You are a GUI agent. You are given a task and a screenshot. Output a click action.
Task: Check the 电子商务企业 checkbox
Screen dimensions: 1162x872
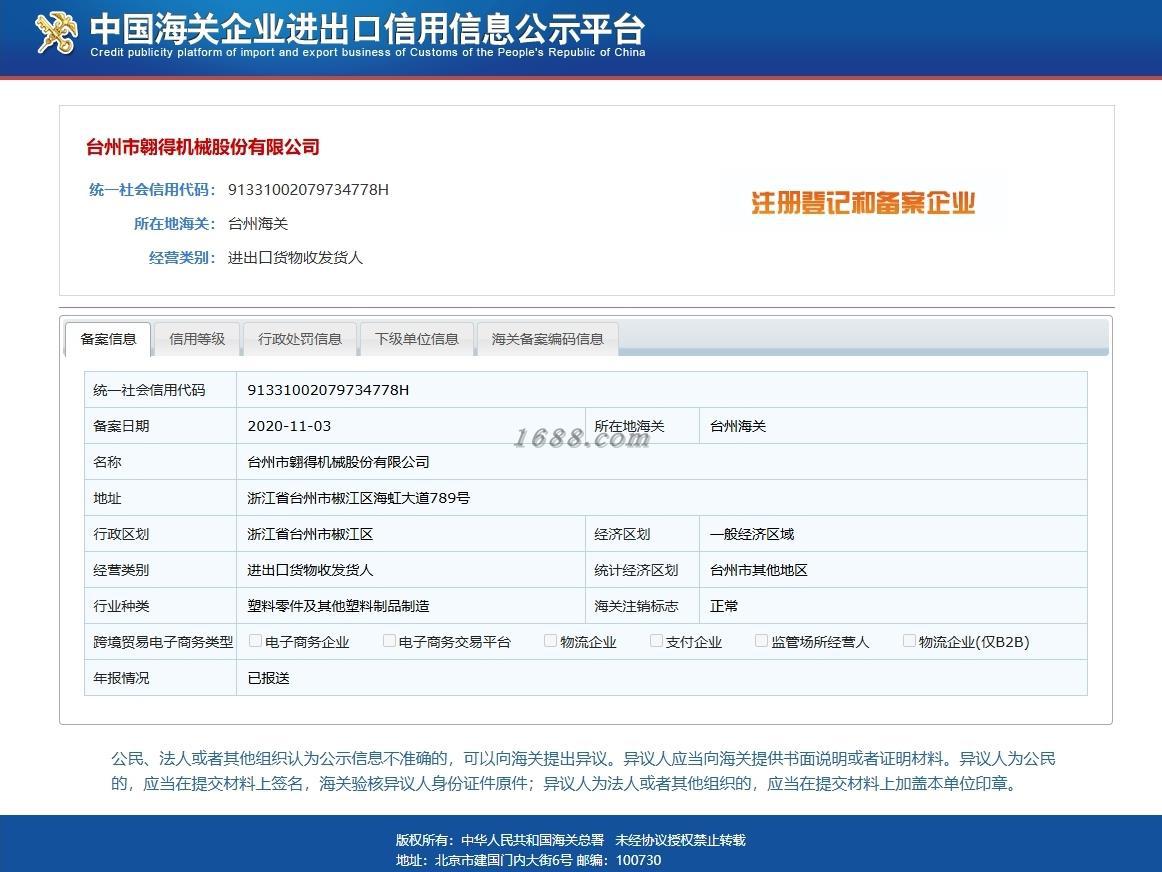(256, 641)
